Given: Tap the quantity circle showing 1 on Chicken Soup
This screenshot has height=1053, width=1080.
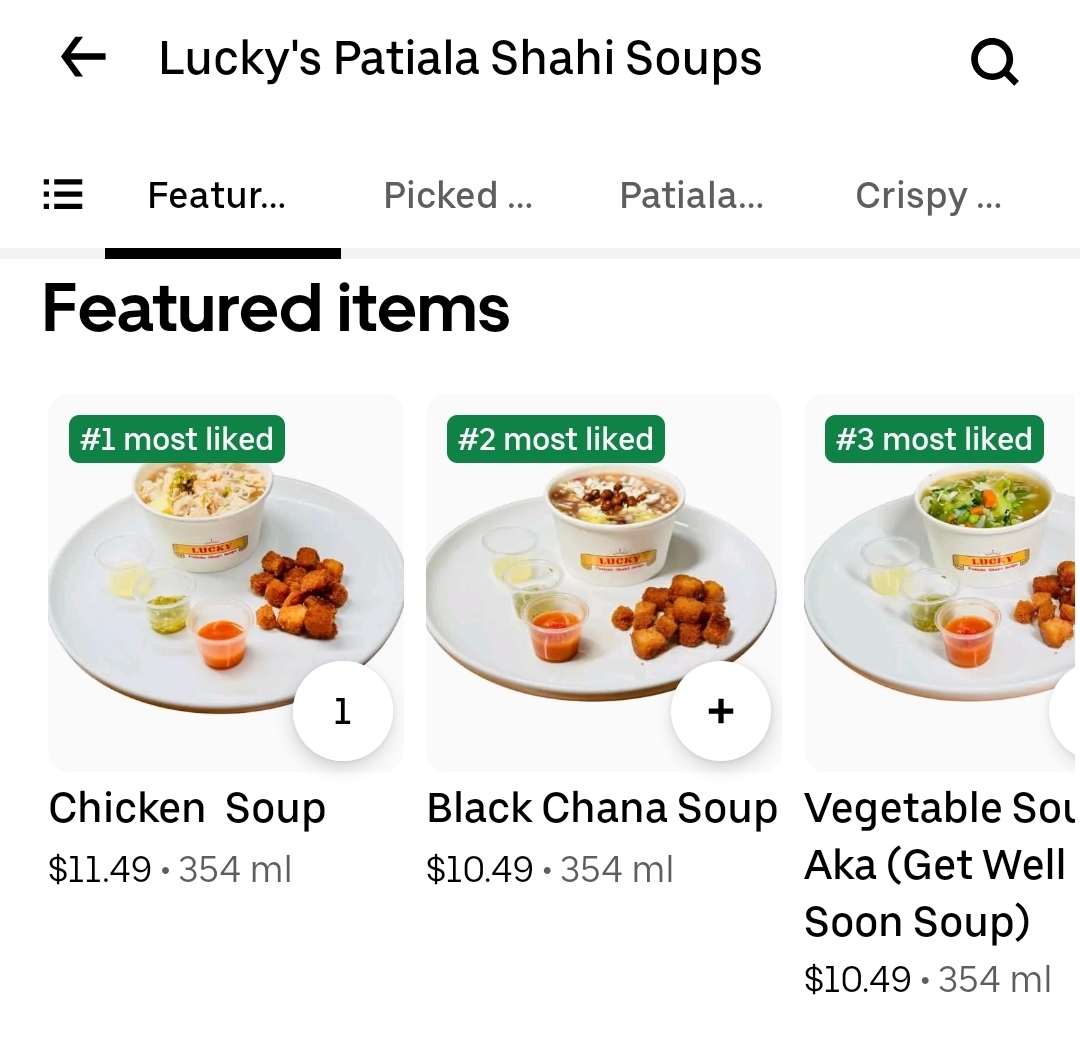Looking at the screenshot, I should click(x=343, y=711).
